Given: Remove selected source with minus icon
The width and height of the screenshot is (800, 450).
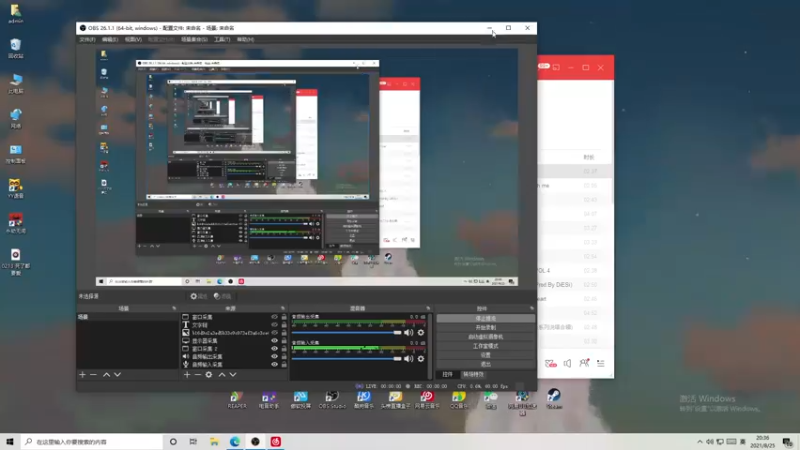Looking at the screenshot, I should click(197, 374).
